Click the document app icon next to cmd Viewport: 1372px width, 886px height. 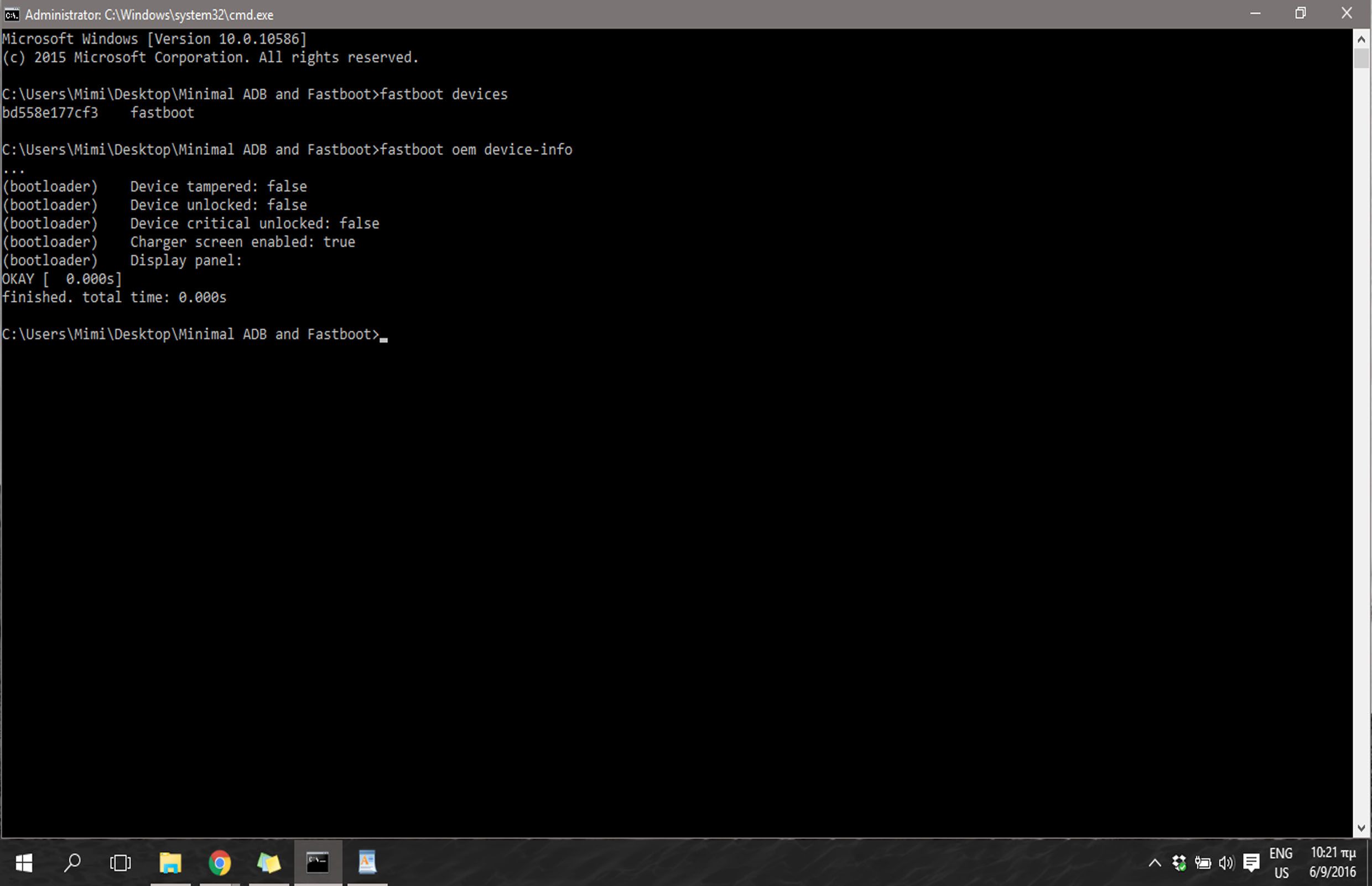click(x=367, y=862)
